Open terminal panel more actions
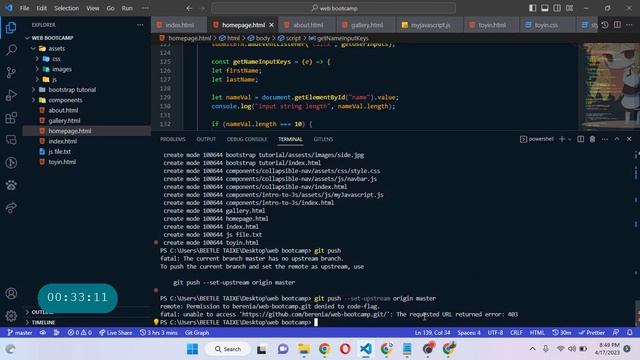This screenshot has width=640, height=360. [x=605, y=139]
